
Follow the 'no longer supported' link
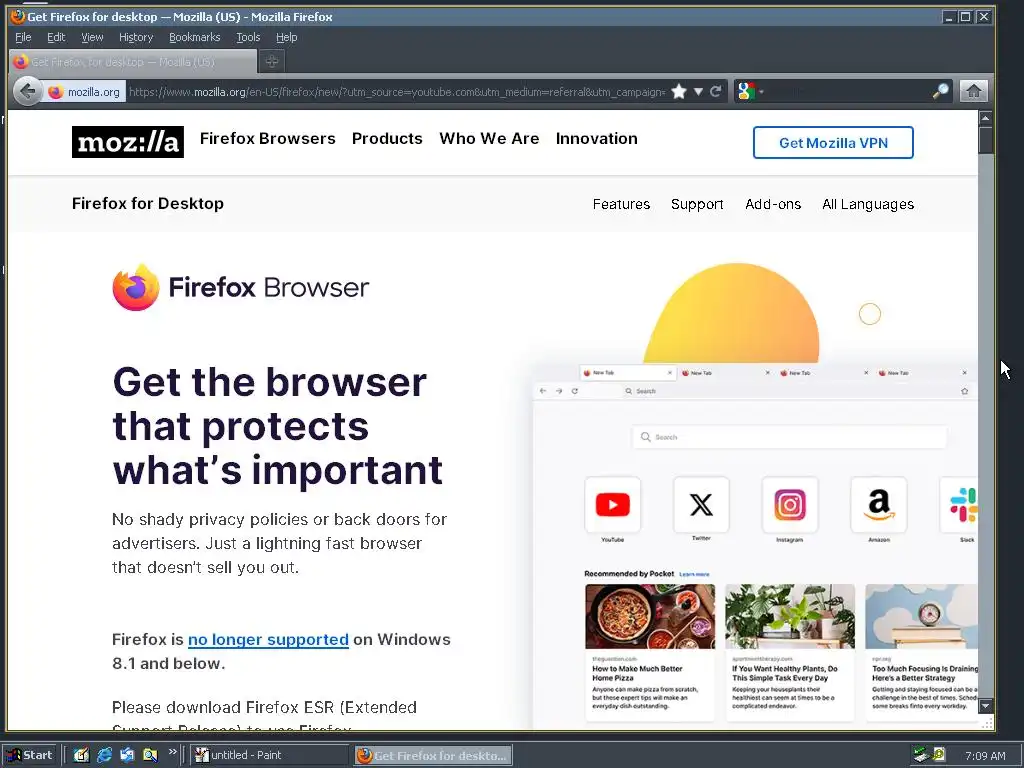(268, 639)
